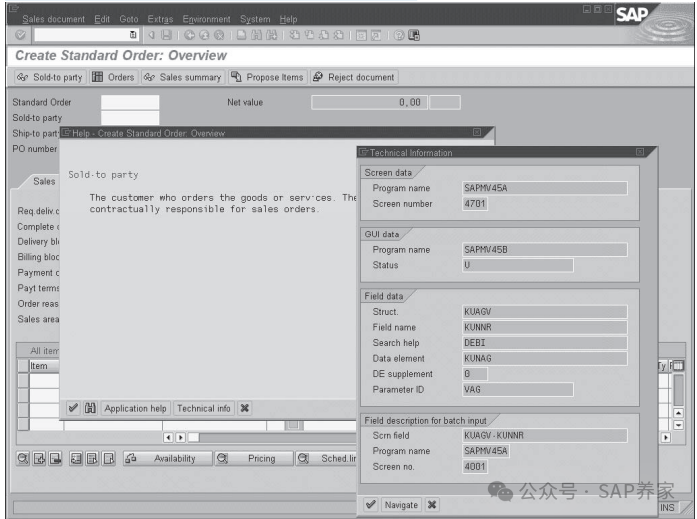The width and height of the screenshot is (697, 519).
Task: Click the Sched. lines button
Action: pos(327,458)
